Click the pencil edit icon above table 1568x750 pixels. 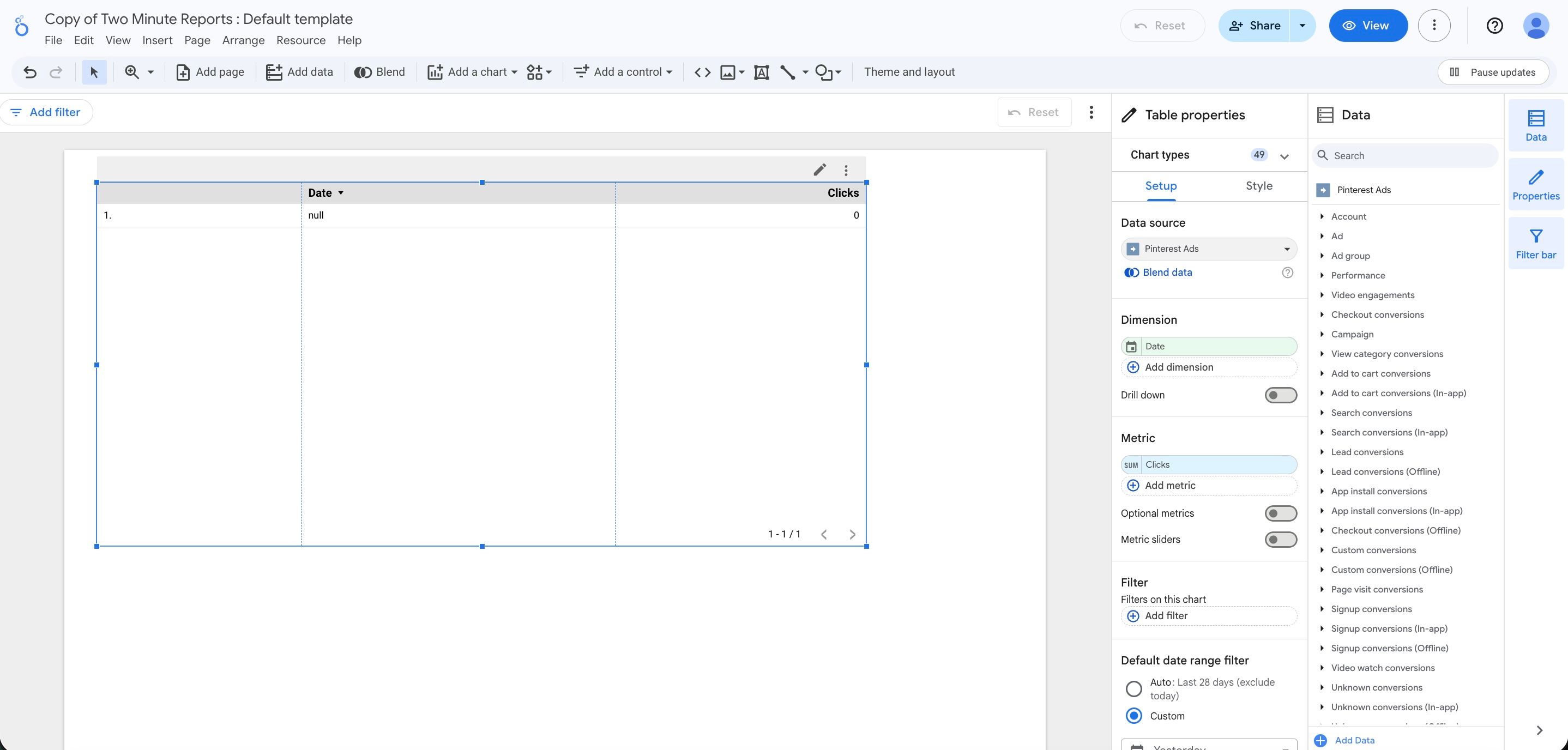[x=819, y=170]
